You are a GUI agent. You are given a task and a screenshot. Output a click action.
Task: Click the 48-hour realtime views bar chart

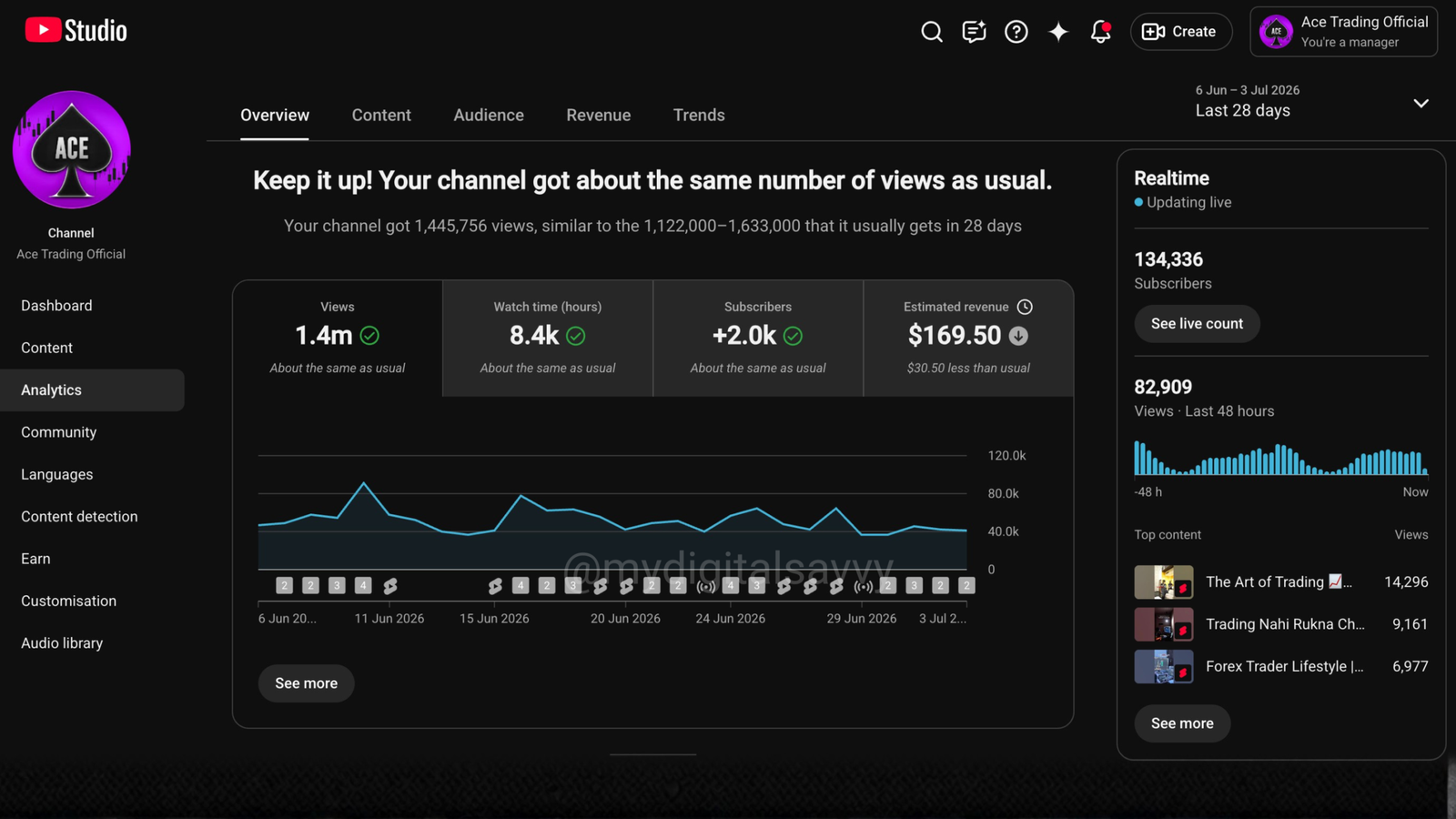(x=1281, y=459)
